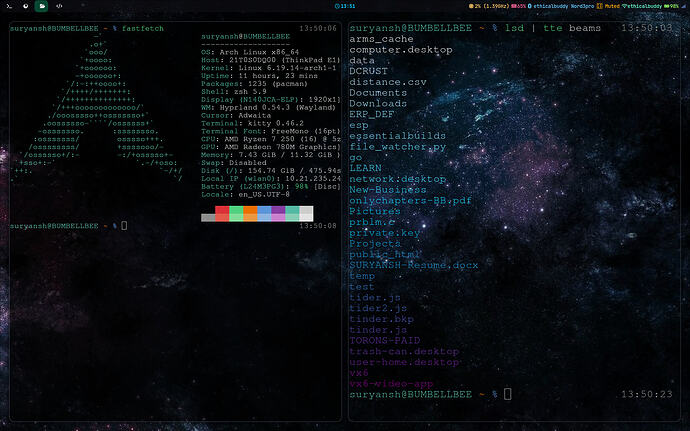Click the 'esp' entry in listing
The height and width of the screenshot is (431, 690).
(359, 125)
